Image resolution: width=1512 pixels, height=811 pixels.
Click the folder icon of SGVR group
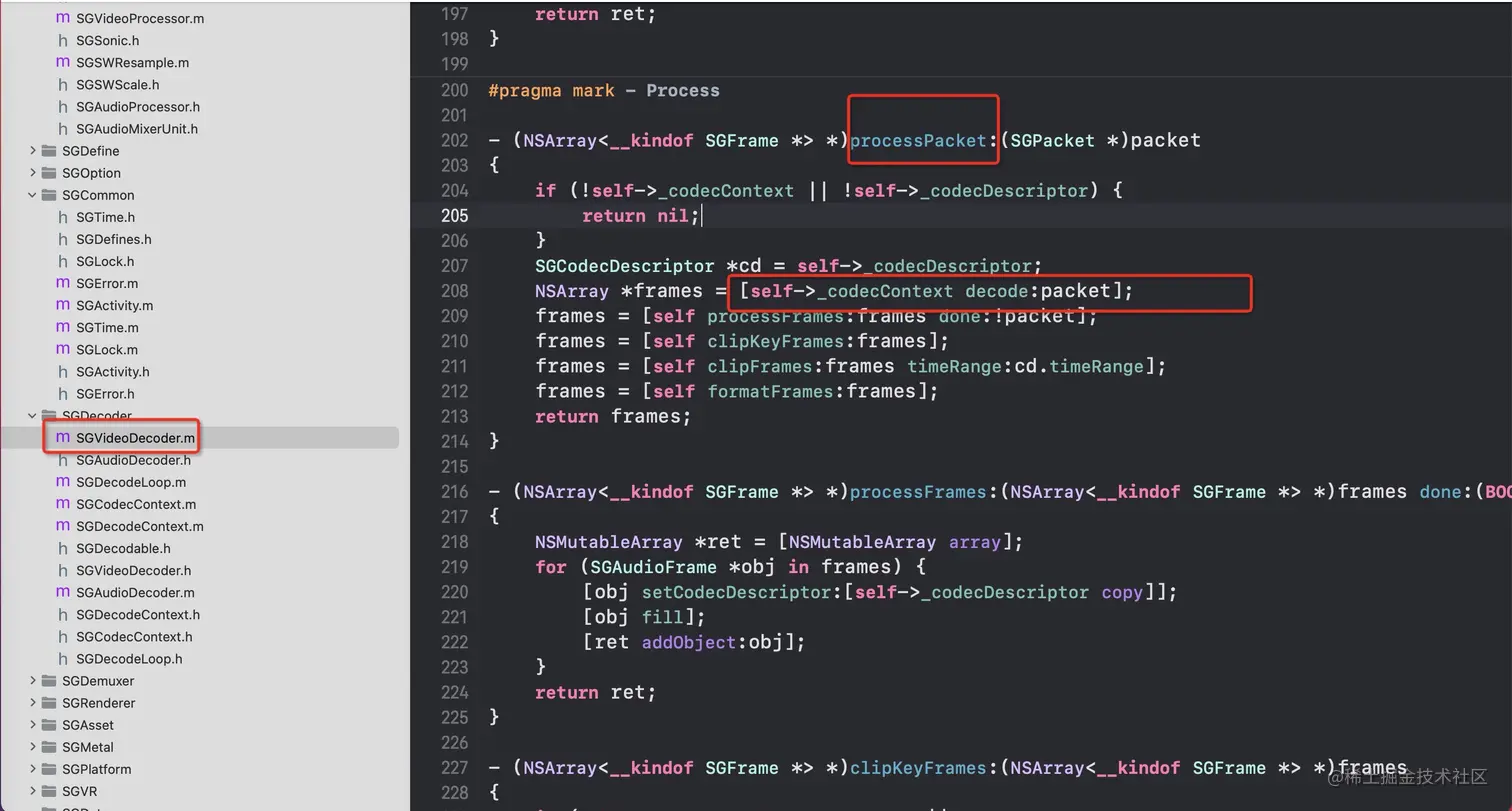point(49,790)
